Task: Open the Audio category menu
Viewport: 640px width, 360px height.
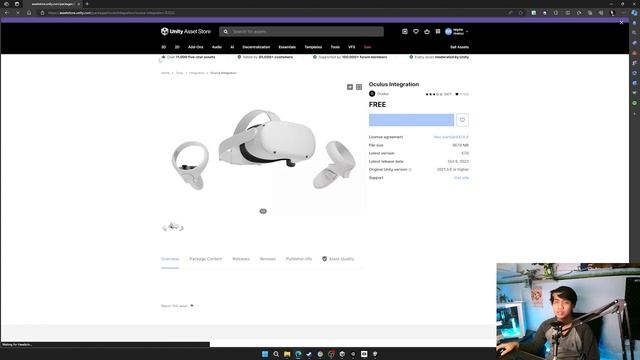Action: click(217, 47)
